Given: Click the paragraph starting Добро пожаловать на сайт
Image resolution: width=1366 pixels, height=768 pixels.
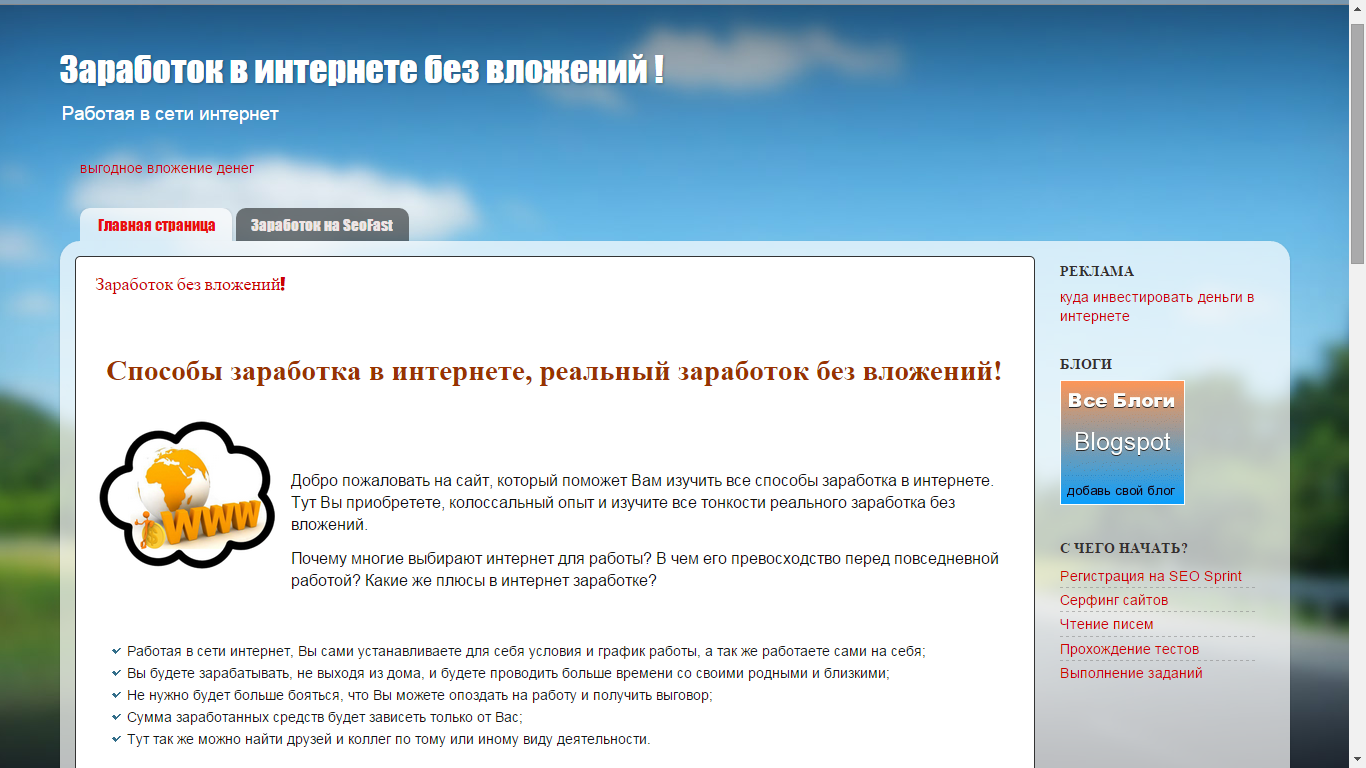Looking at the screenshot, I should tap(642, 502).
